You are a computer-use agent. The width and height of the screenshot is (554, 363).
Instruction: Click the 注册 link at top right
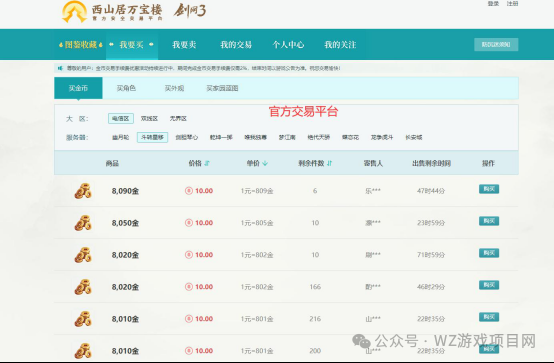[x=512, y=4]
